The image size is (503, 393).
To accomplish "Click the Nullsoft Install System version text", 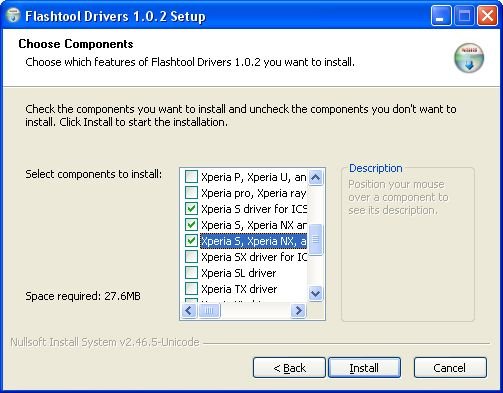I will coord(105,342).
